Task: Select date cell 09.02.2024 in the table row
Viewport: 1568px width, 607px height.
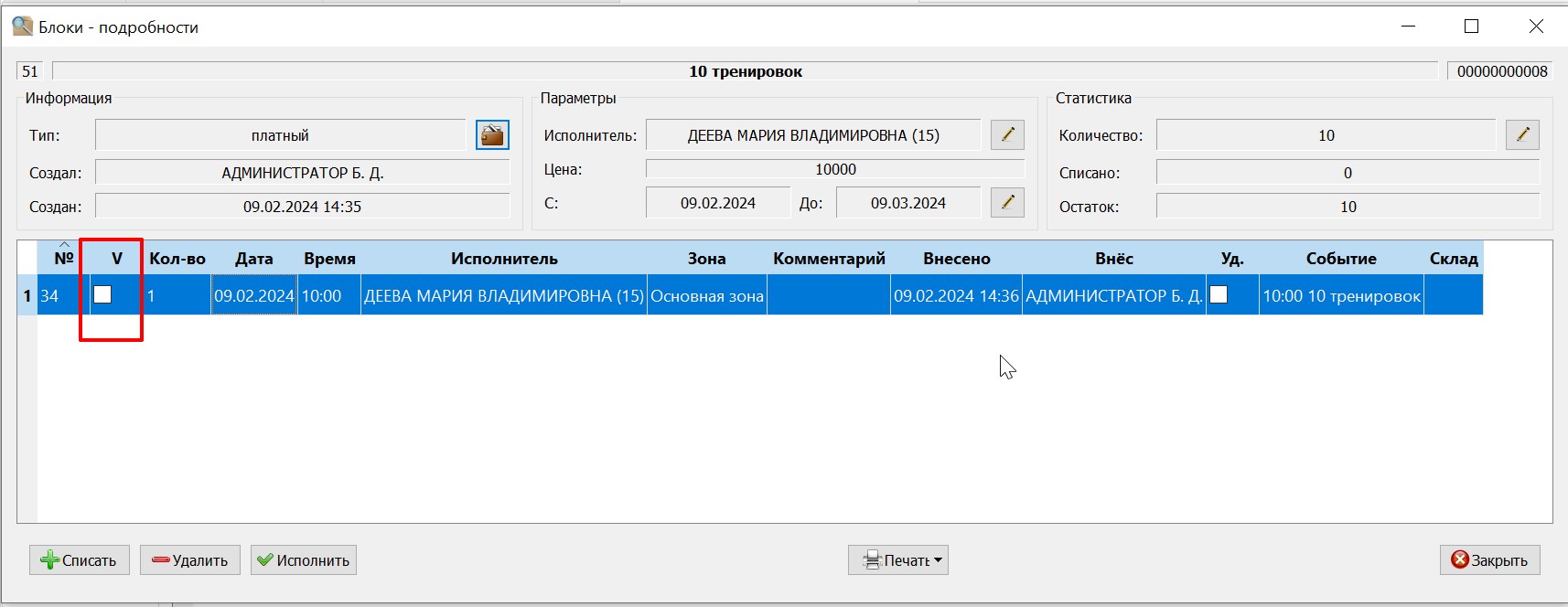Action: coord(254,295)
